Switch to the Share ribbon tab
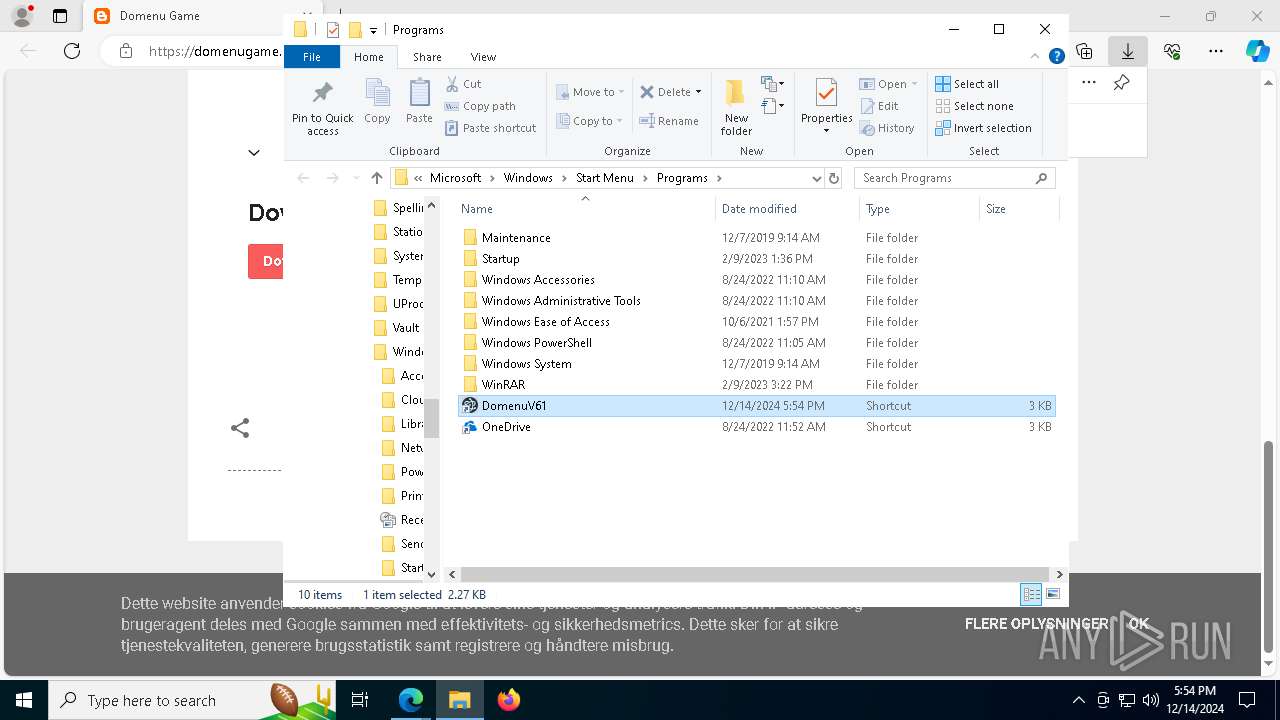Viewport: 1280px width, 720px height. coord(427,57)
